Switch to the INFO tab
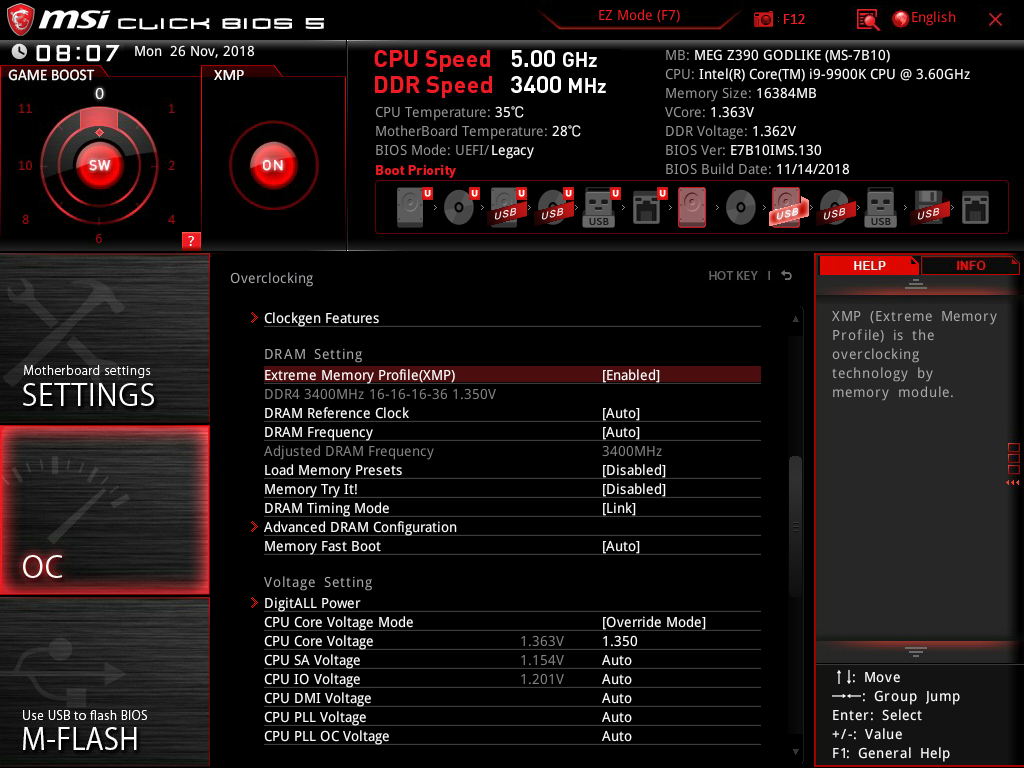 click(x=969, y=265)
